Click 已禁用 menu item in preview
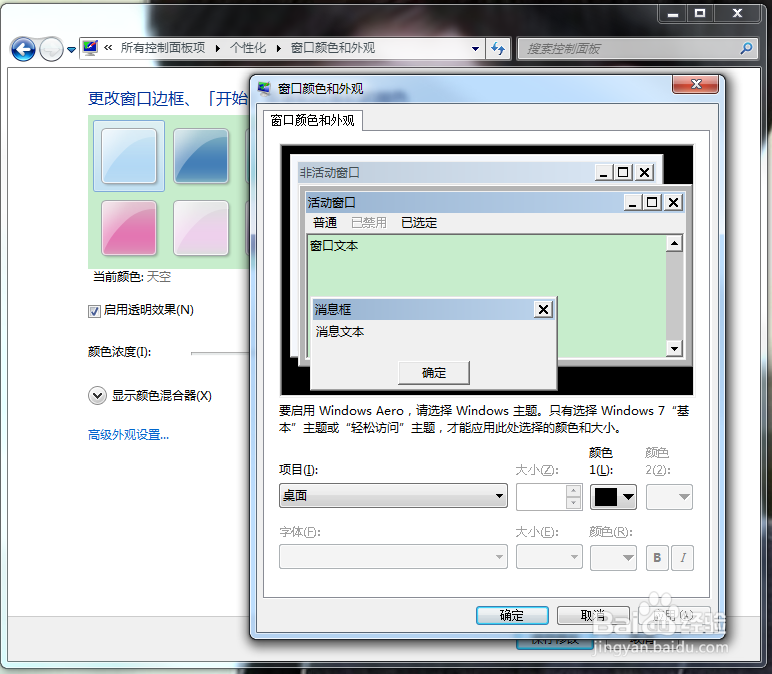Screen dimensions: 772x674 [x=369, y=223]
